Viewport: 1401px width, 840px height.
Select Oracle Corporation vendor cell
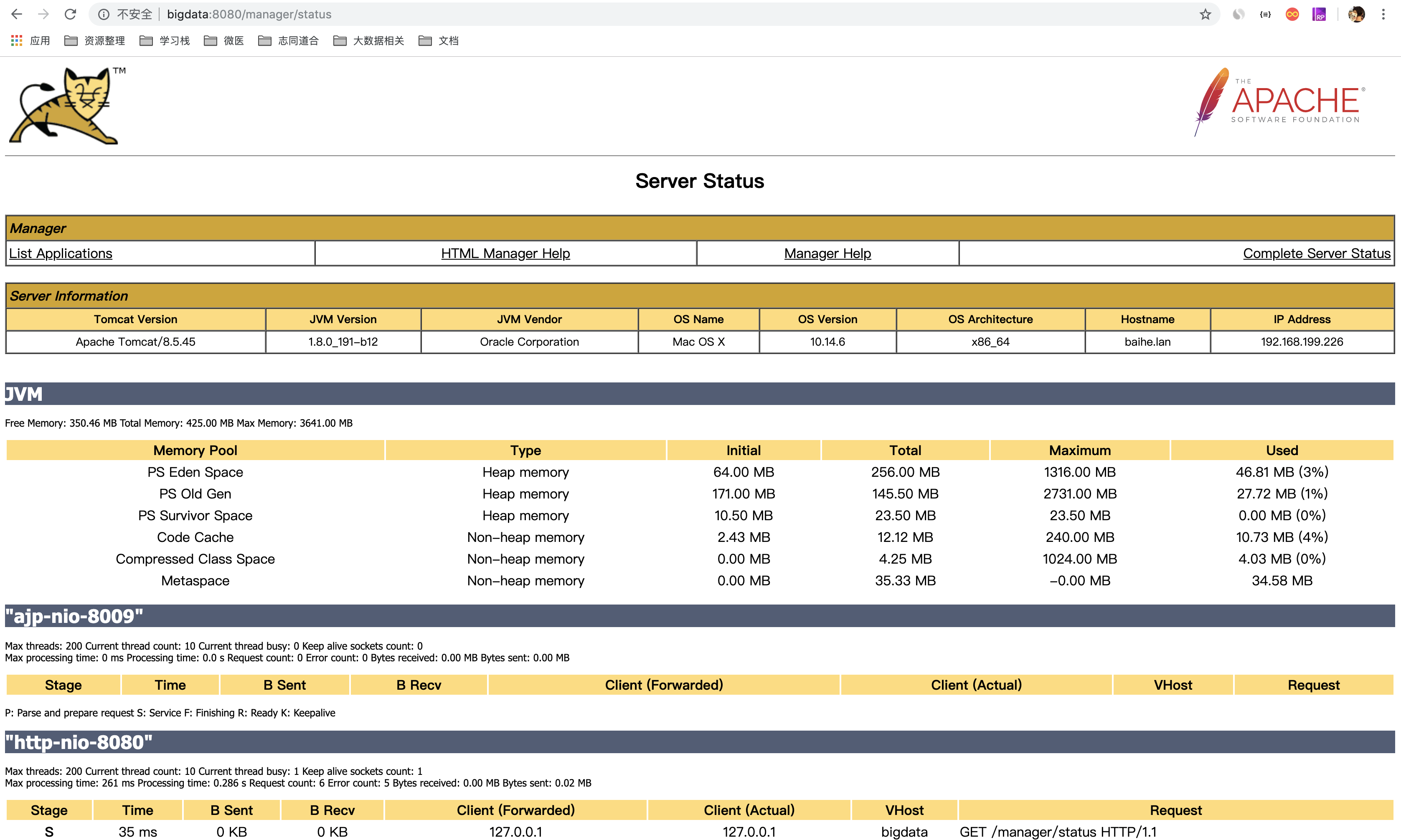pos(530,342)
